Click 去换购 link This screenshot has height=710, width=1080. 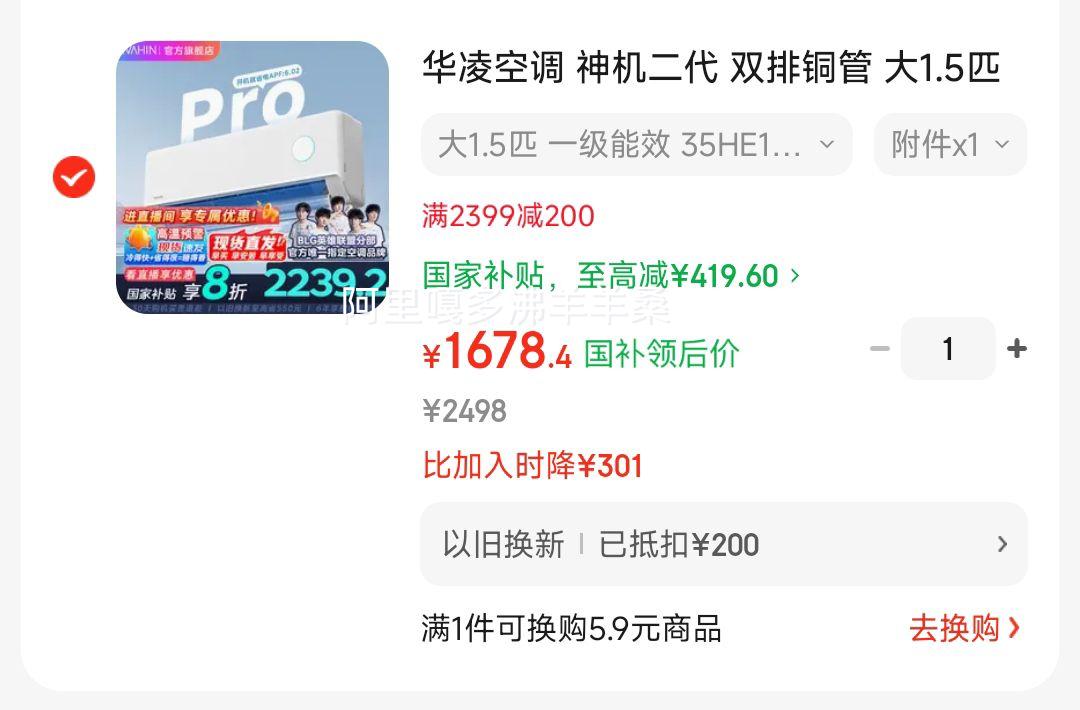[x=955, y=628]
